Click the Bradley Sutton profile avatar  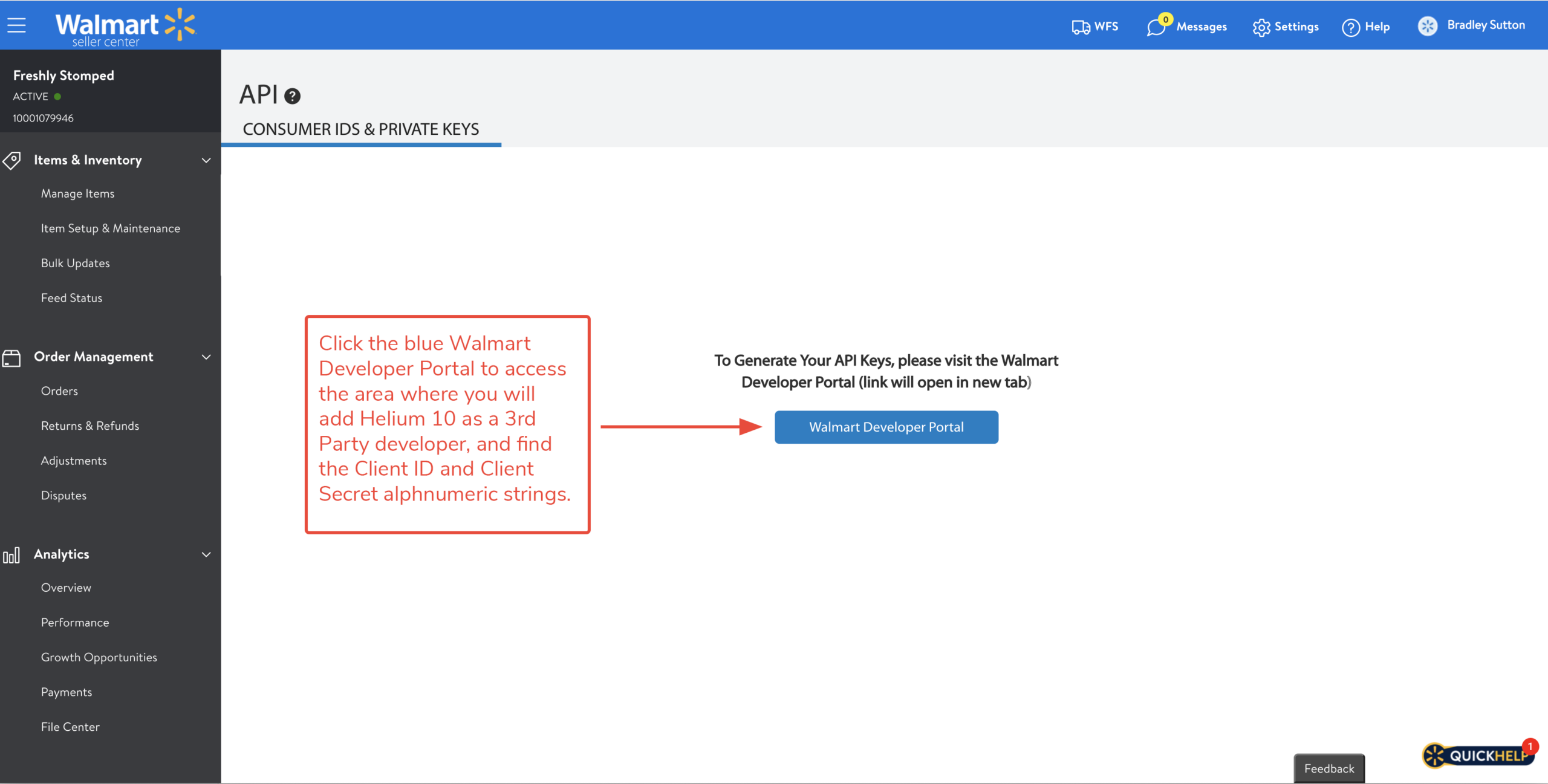[x=1428, y=26]
